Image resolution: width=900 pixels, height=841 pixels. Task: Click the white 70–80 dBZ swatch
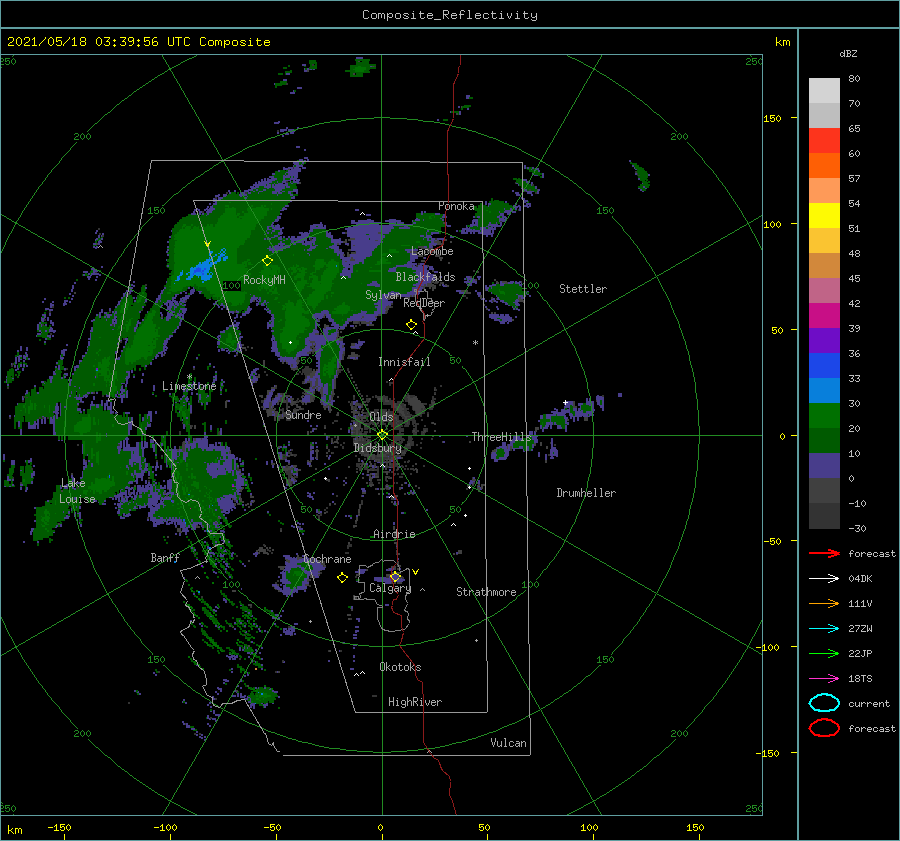click(x=824, y=91)
